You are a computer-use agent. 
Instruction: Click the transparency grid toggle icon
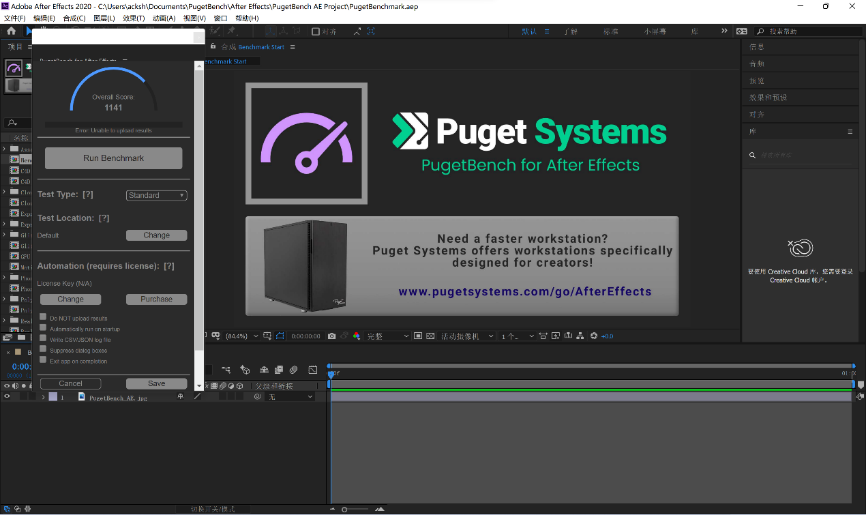pos(430,336)
